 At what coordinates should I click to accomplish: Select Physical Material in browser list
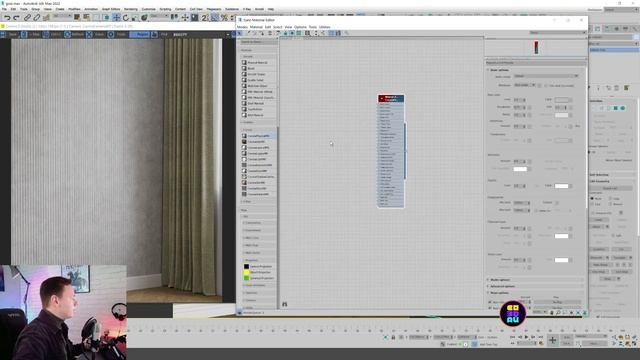[x=258, y=62]
